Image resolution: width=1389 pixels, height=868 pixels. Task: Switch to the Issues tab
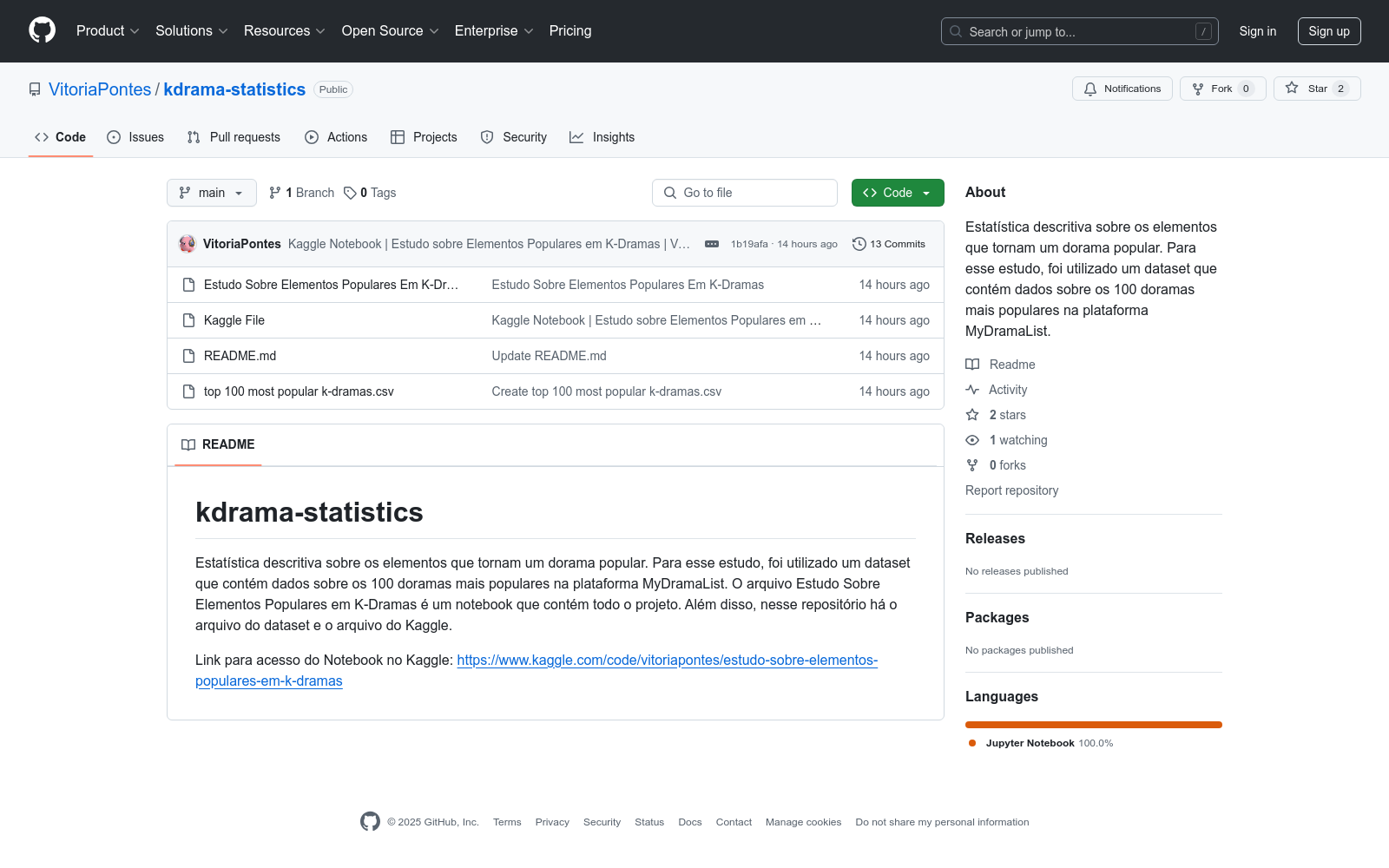[135, 137]
